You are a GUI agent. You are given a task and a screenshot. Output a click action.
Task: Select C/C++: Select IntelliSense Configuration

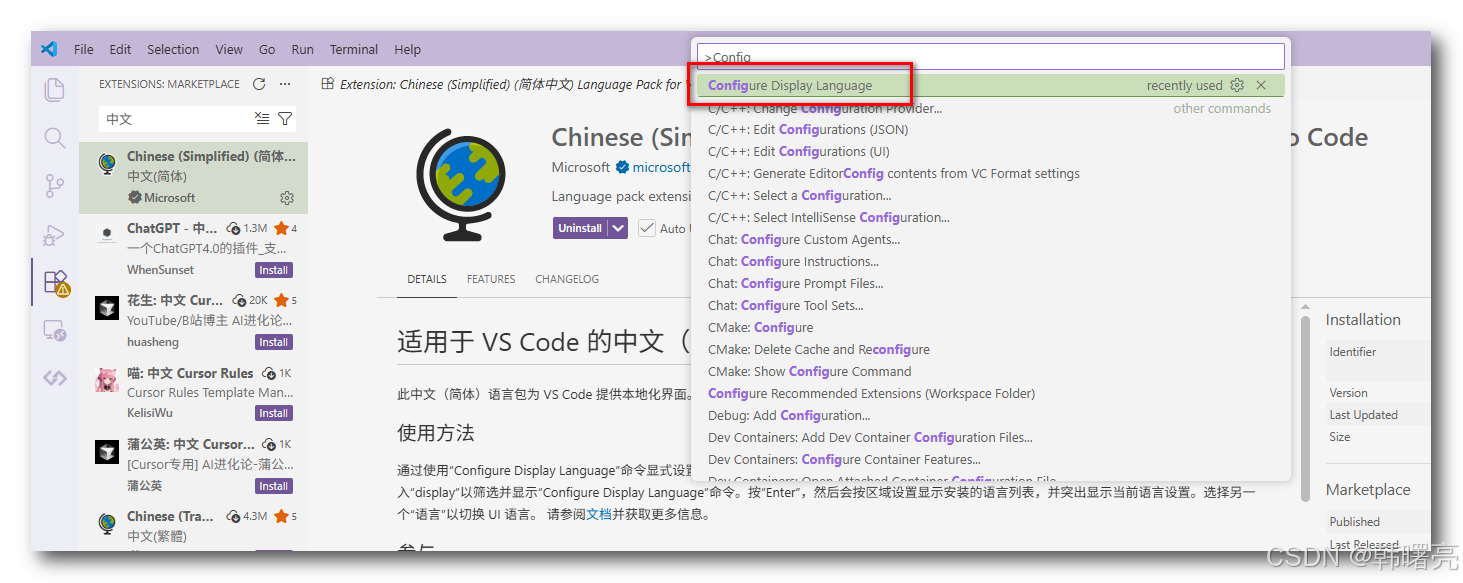tap(991, 218)
